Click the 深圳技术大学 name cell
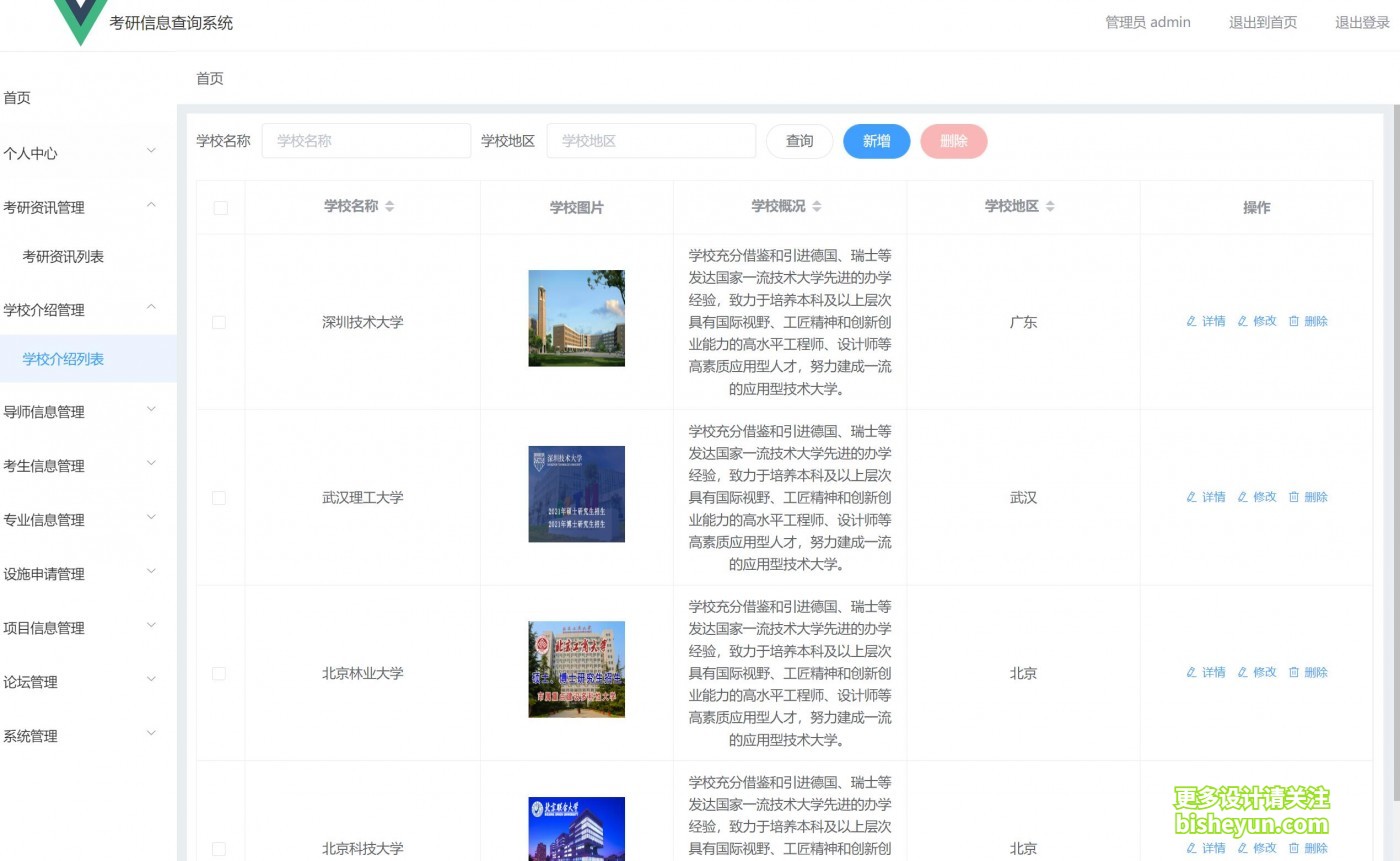 tap(363, 322)
